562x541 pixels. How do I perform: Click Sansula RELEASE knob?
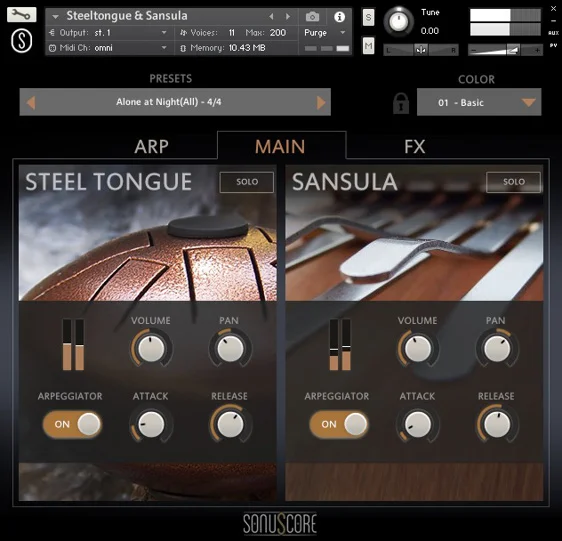click(x=497, y=424)
